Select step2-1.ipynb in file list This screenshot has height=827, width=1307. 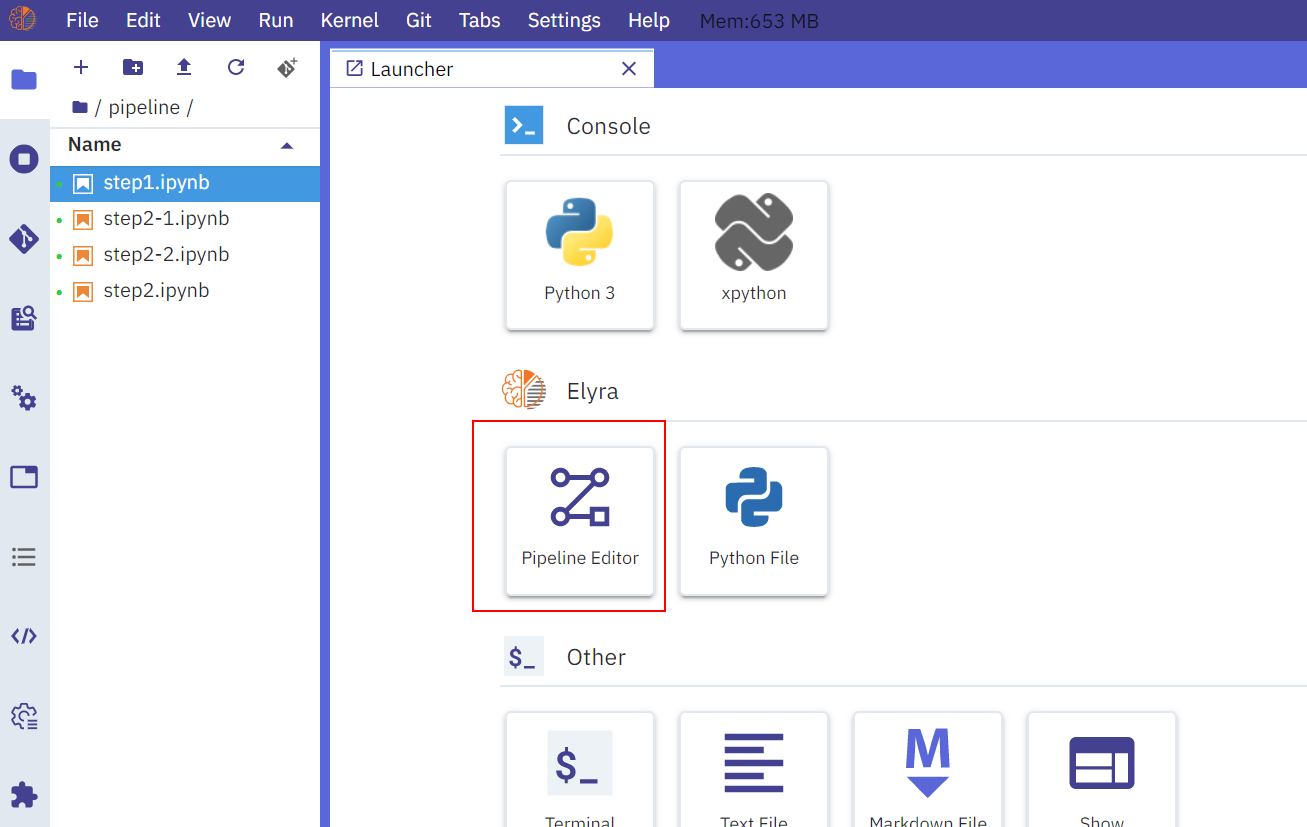coord(185,219)
